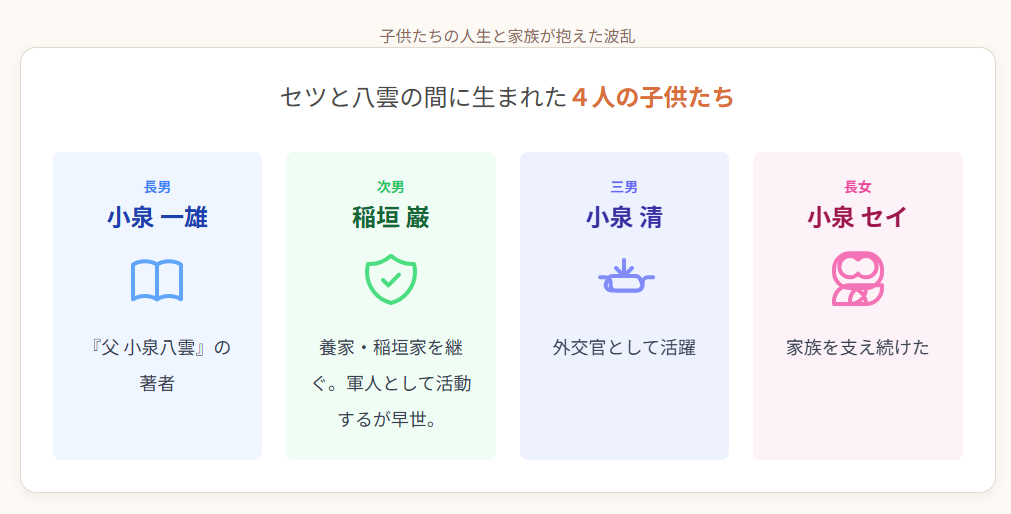Viewport: 1011px width, 514px height.
Task: Click the 外交官として活躍 description
Action: 624,348
